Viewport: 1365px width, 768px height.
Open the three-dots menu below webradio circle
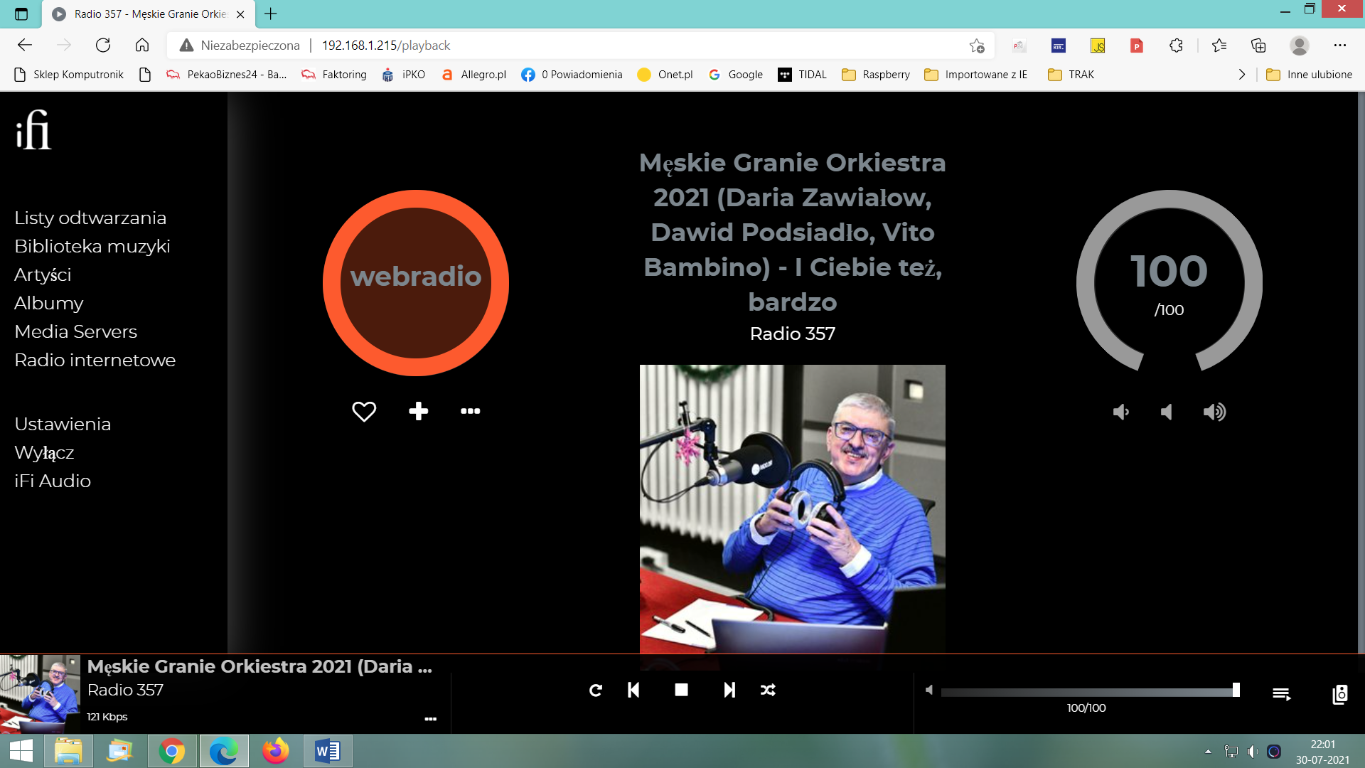coord(470,411)
